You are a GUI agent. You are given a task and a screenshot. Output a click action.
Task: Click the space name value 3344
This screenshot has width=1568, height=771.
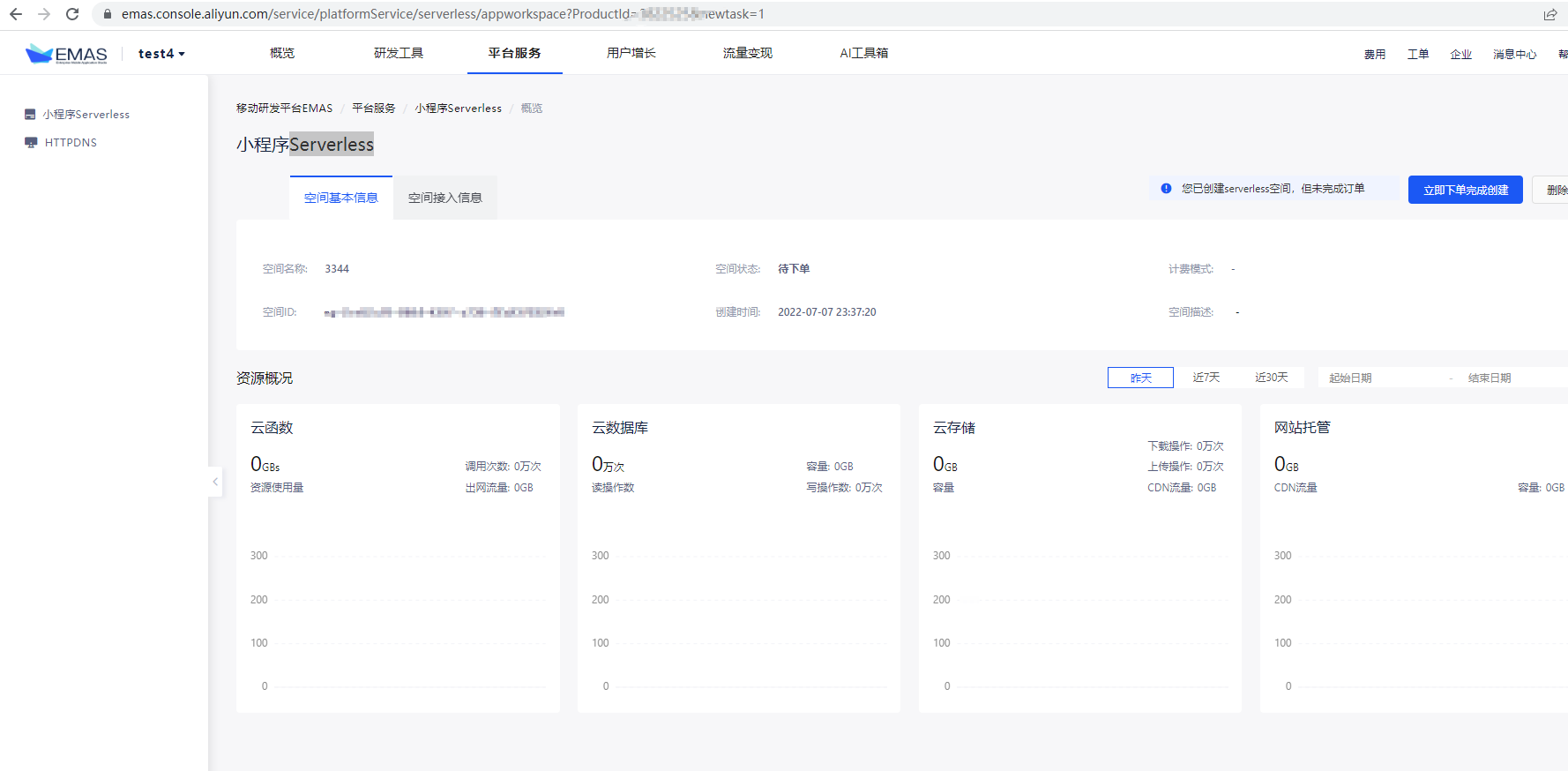(337, 269)
